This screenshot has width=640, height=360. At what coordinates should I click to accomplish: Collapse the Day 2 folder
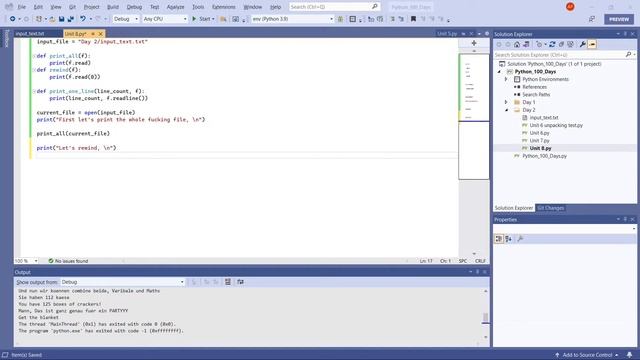(x=506, y=110)
